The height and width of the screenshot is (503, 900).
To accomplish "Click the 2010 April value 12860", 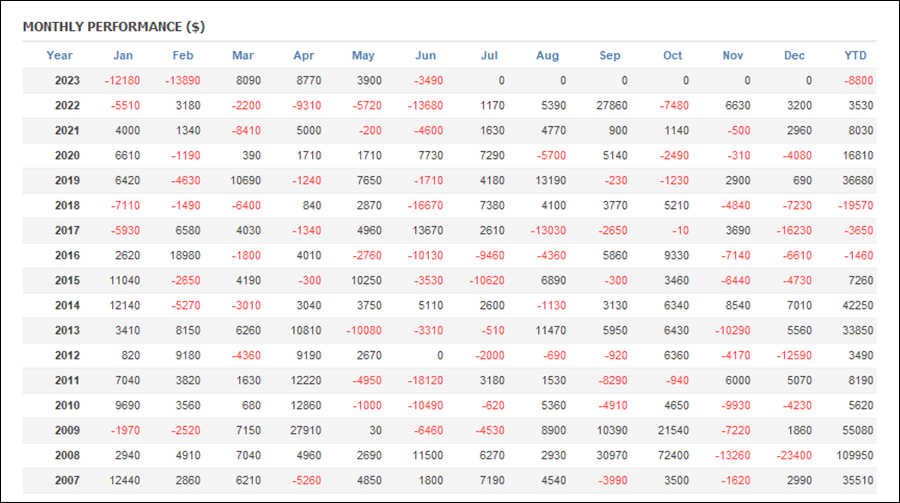I will click(x=306, y=405).
